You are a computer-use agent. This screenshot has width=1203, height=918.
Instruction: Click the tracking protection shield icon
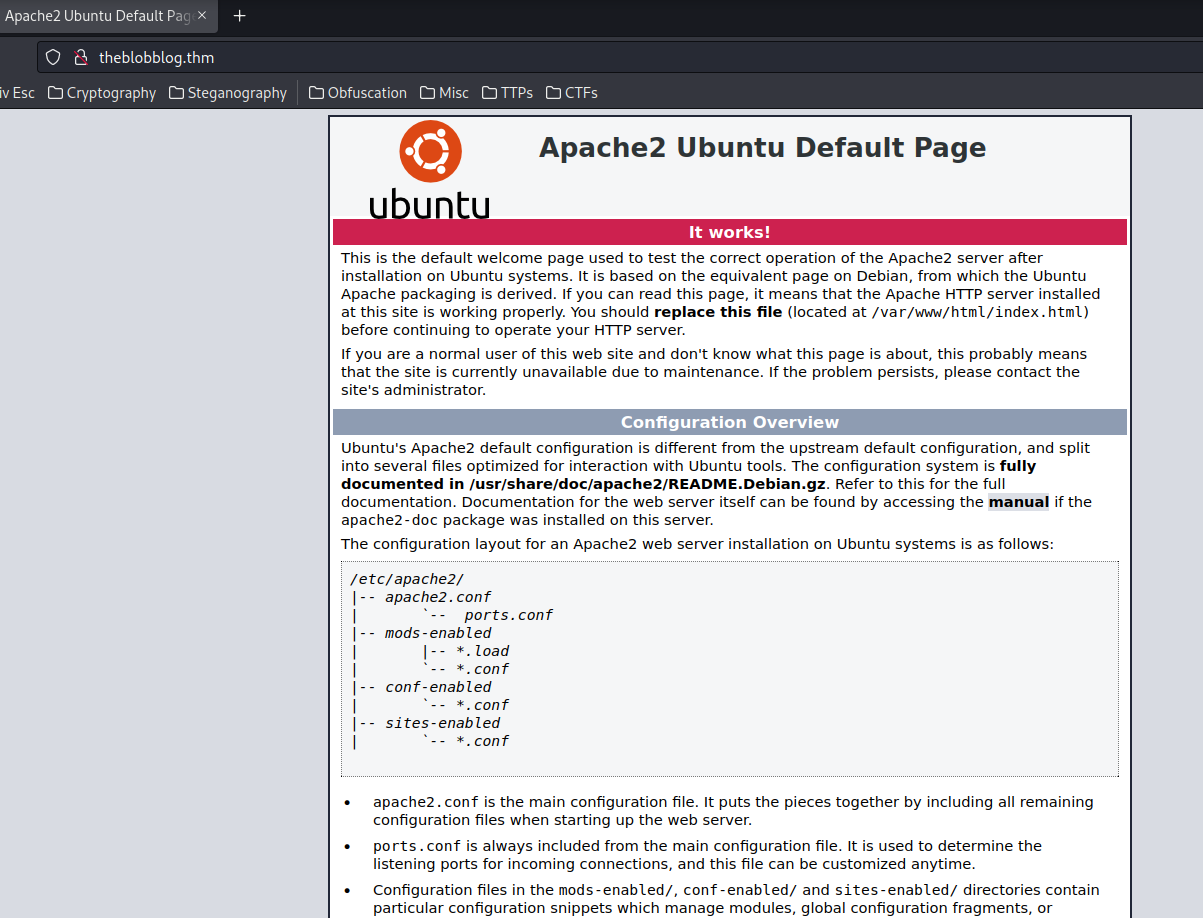click(x=54, y=57)
